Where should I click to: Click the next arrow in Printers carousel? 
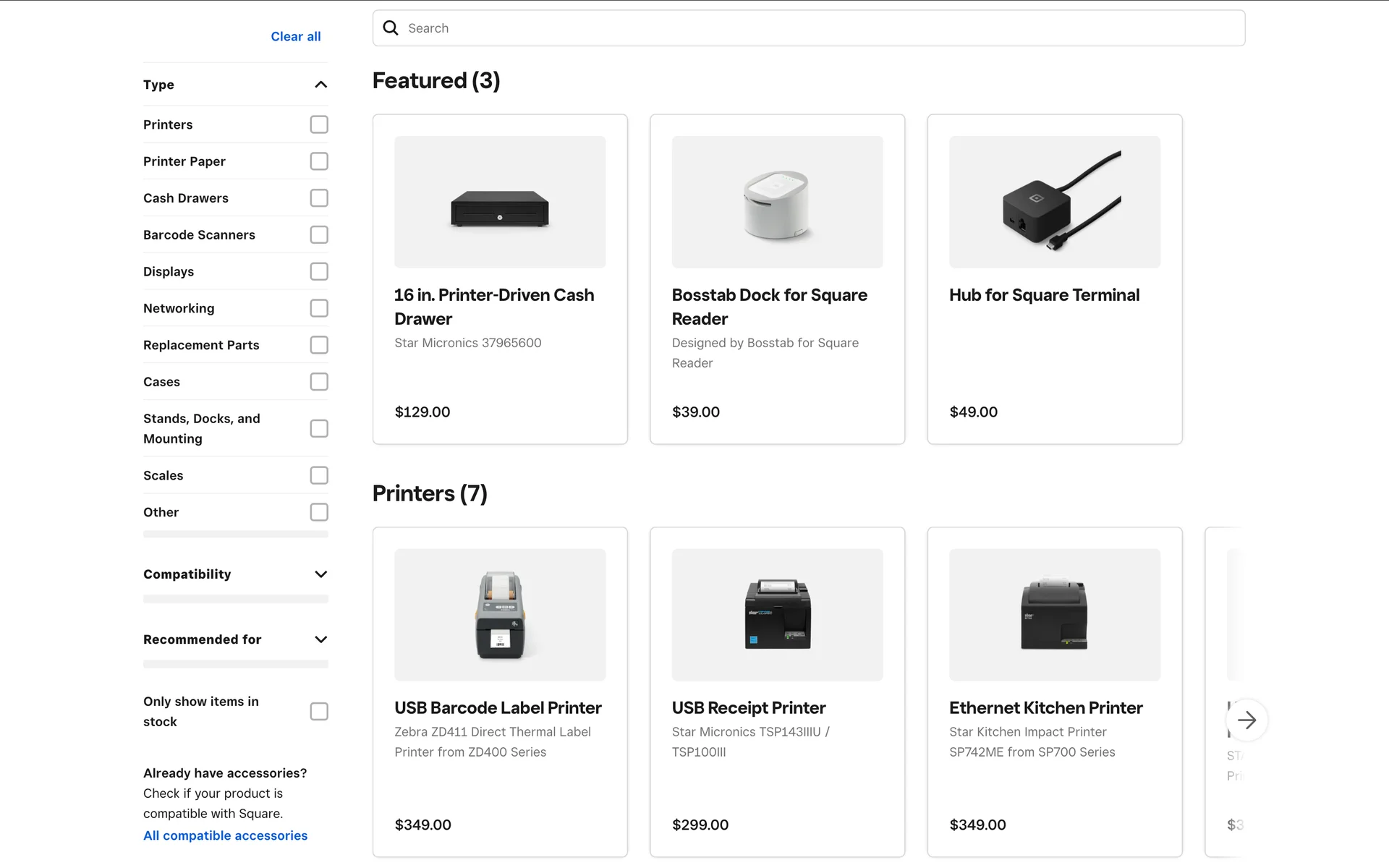[x=1246, y=720]
